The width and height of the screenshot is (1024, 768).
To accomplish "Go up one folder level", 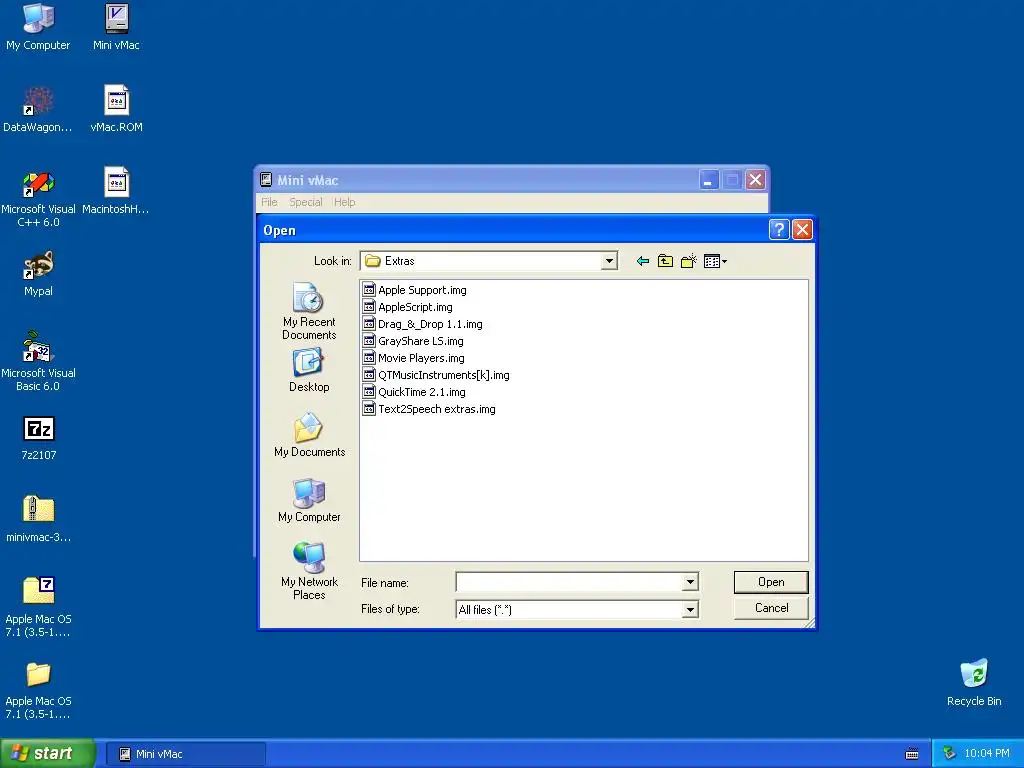I will 665,261.
